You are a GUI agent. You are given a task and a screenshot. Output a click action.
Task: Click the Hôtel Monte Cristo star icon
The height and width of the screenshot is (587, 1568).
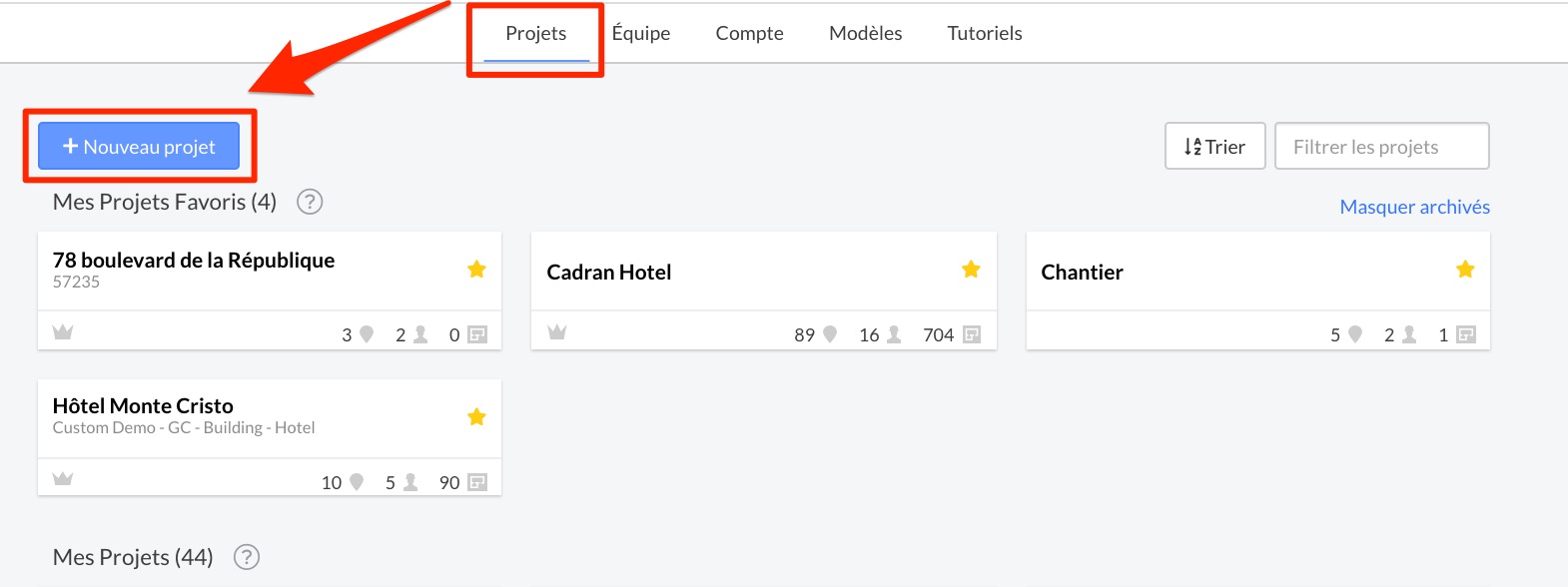point(476,416)
